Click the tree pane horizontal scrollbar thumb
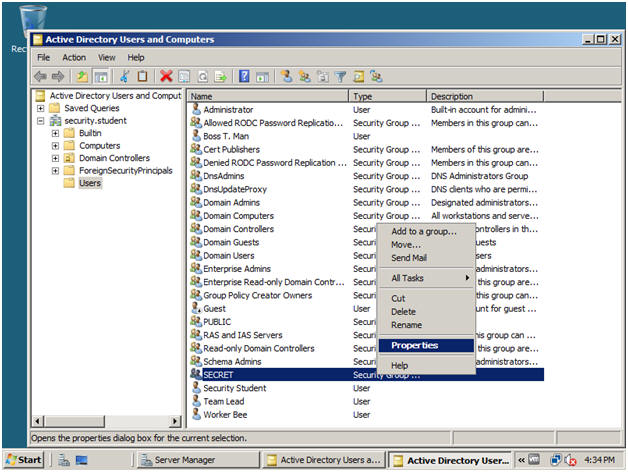Image resolution: width=628 pixels, height=472 pixels. point(74,421)
